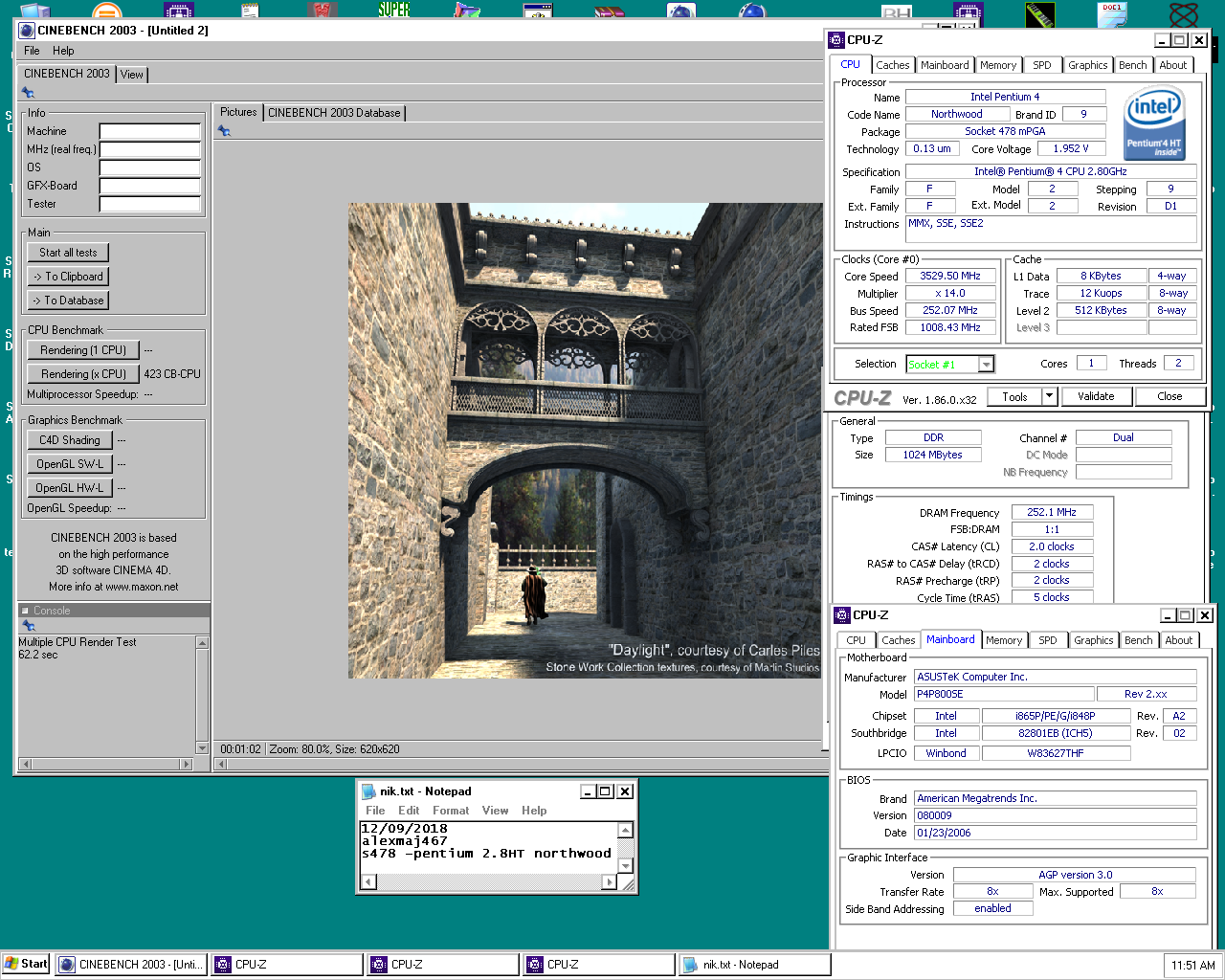Open Memory tab in Mainboard CPU-Z window
Viewport: 1225px width, 980px height.
tap(1004, 640)
